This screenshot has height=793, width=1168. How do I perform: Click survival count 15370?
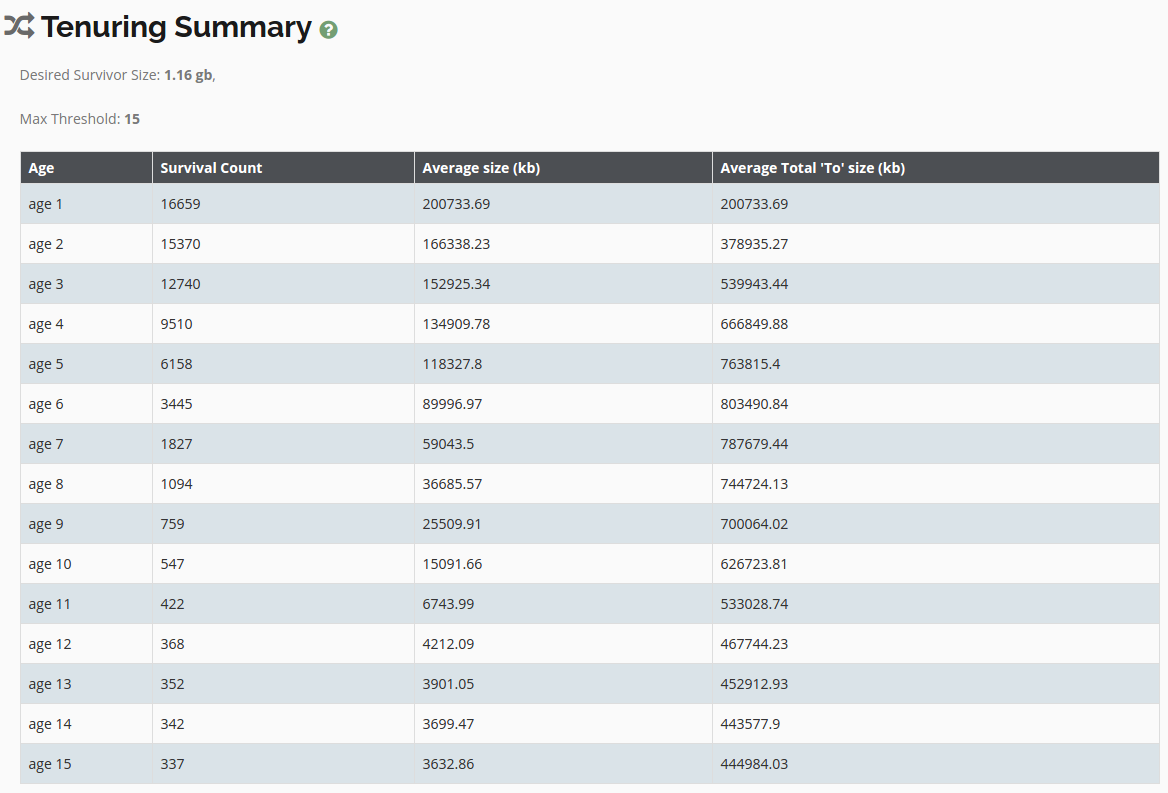180,244
